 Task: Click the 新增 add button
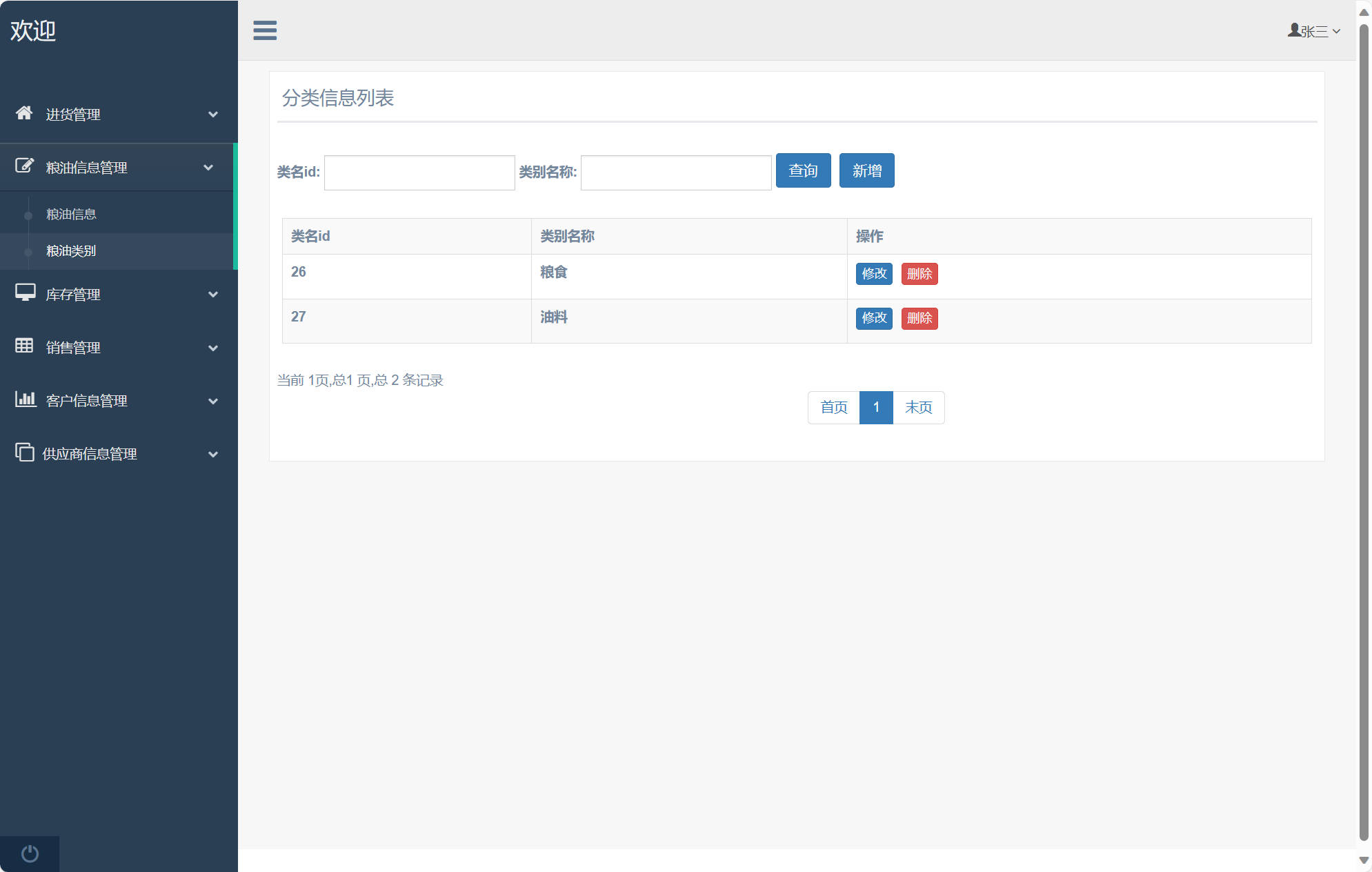click(866, 170)
